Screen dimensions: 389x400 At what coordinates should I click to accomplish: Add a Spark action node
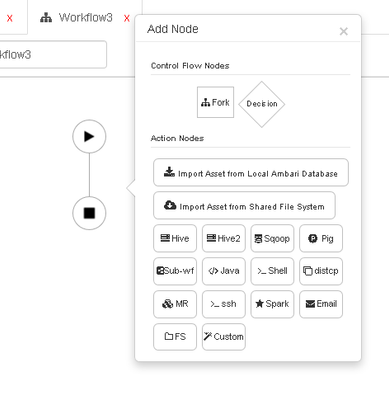[272, 304]
